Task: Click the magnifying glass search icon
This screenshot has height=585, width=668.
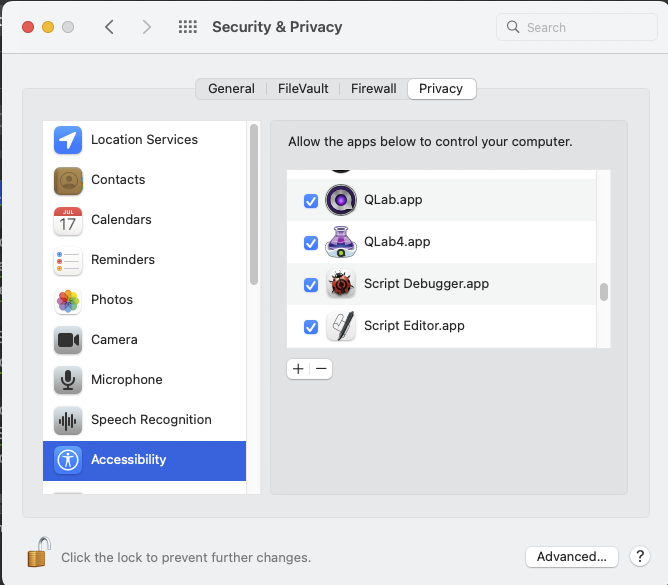Action: click(513, 27)
